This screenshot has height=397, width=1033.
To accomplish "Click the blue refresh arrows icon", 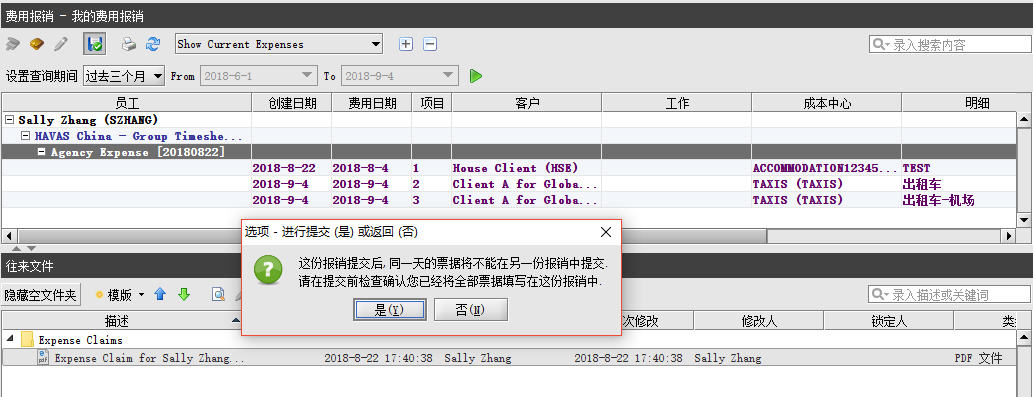I will point(153,44).
